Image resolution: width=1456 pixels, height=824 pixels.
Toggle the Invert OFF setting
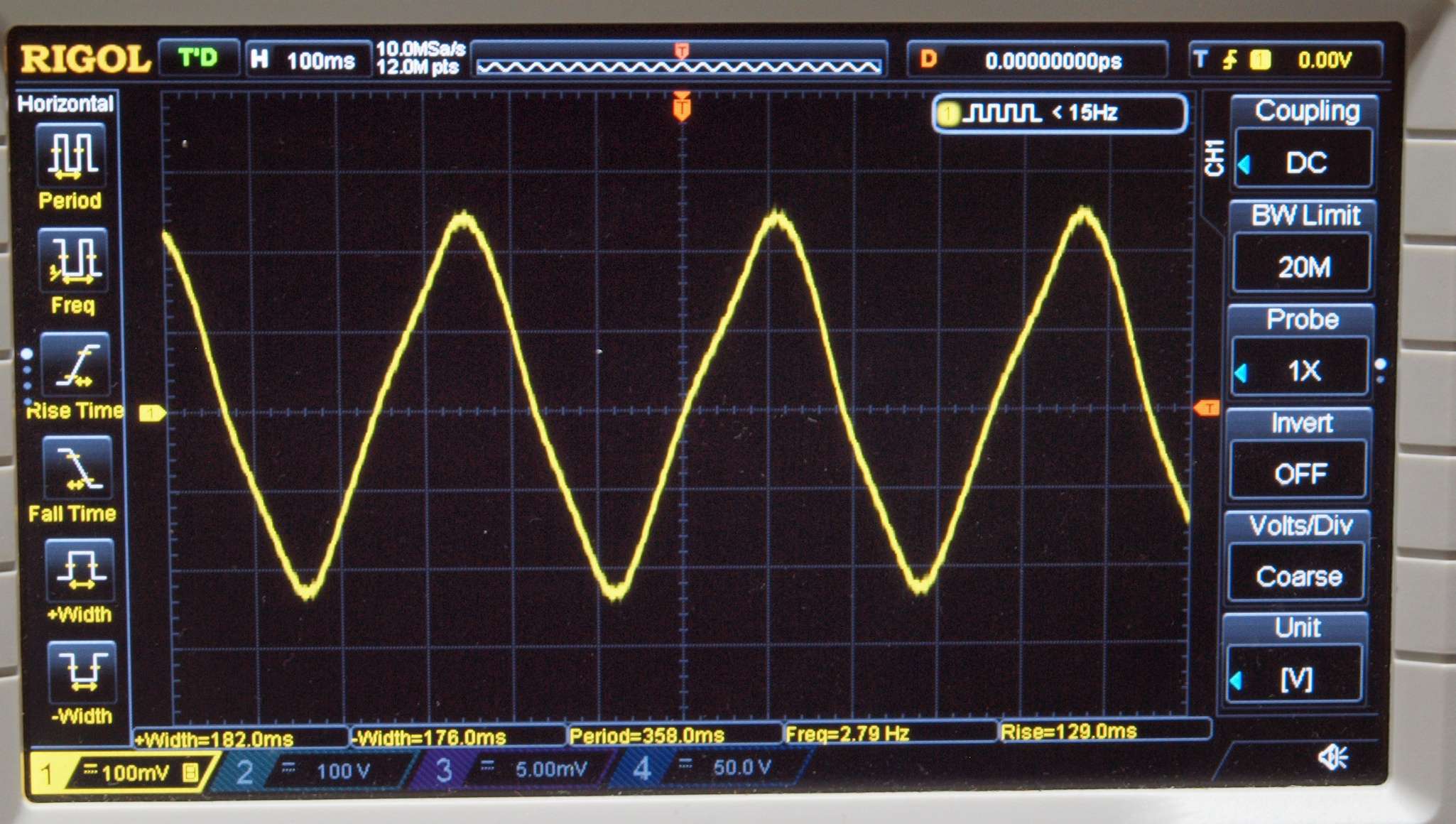click(x=1299, y=472)
